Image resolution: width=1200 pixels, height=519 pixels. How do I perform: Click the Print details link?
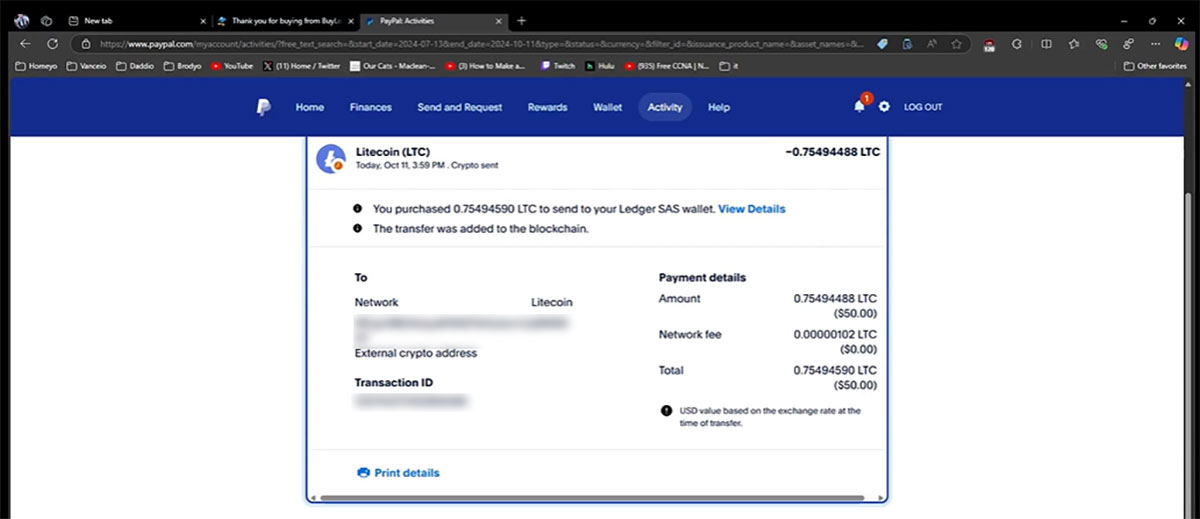click(407, 473)
